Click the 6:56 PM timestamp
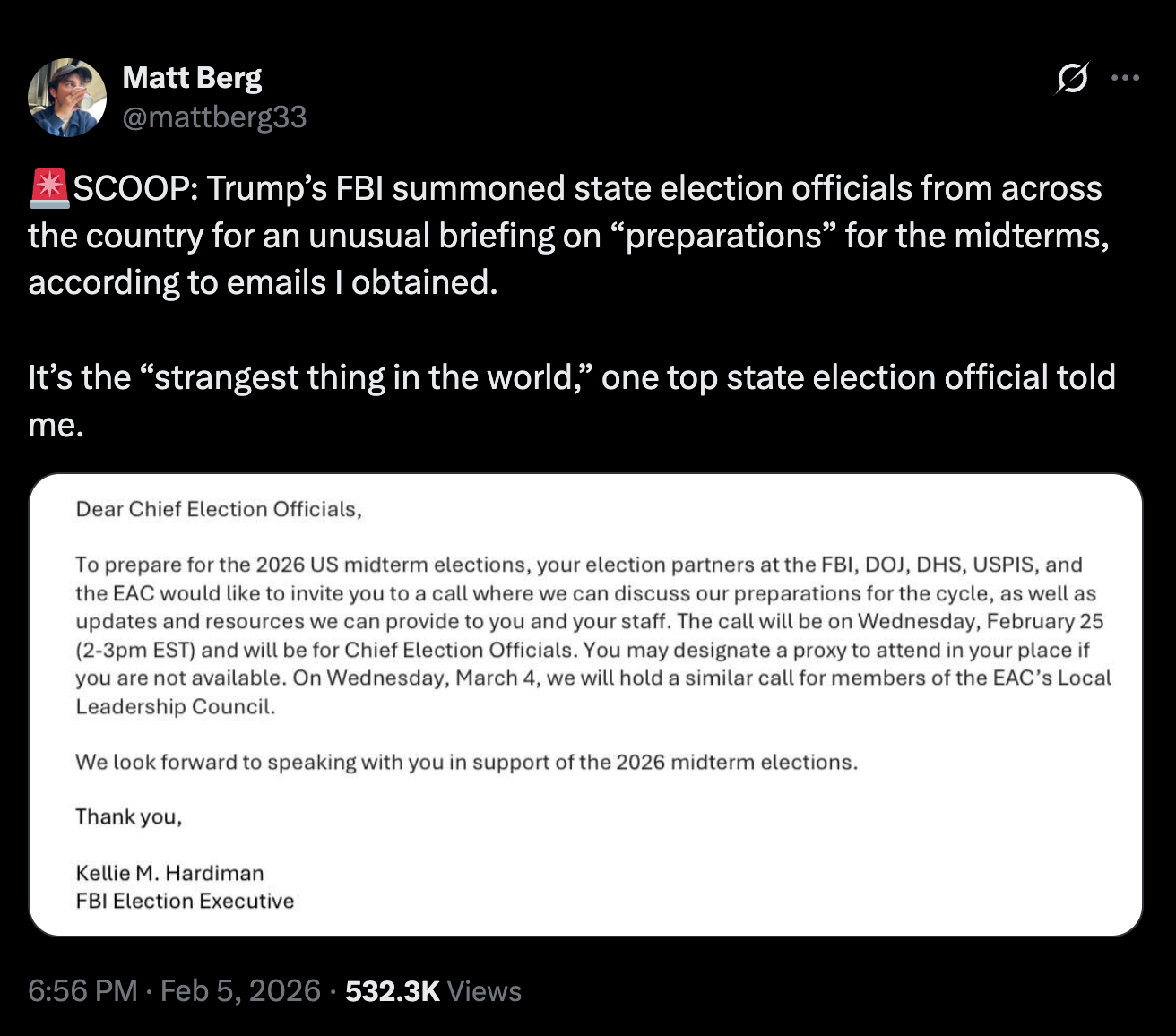Viewport: 1176px width, 1036px height. 82,990
